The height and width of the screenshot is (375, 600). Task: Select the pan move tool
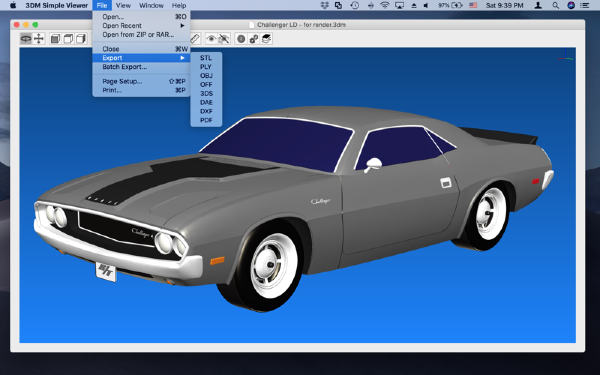tap(39, 39)
